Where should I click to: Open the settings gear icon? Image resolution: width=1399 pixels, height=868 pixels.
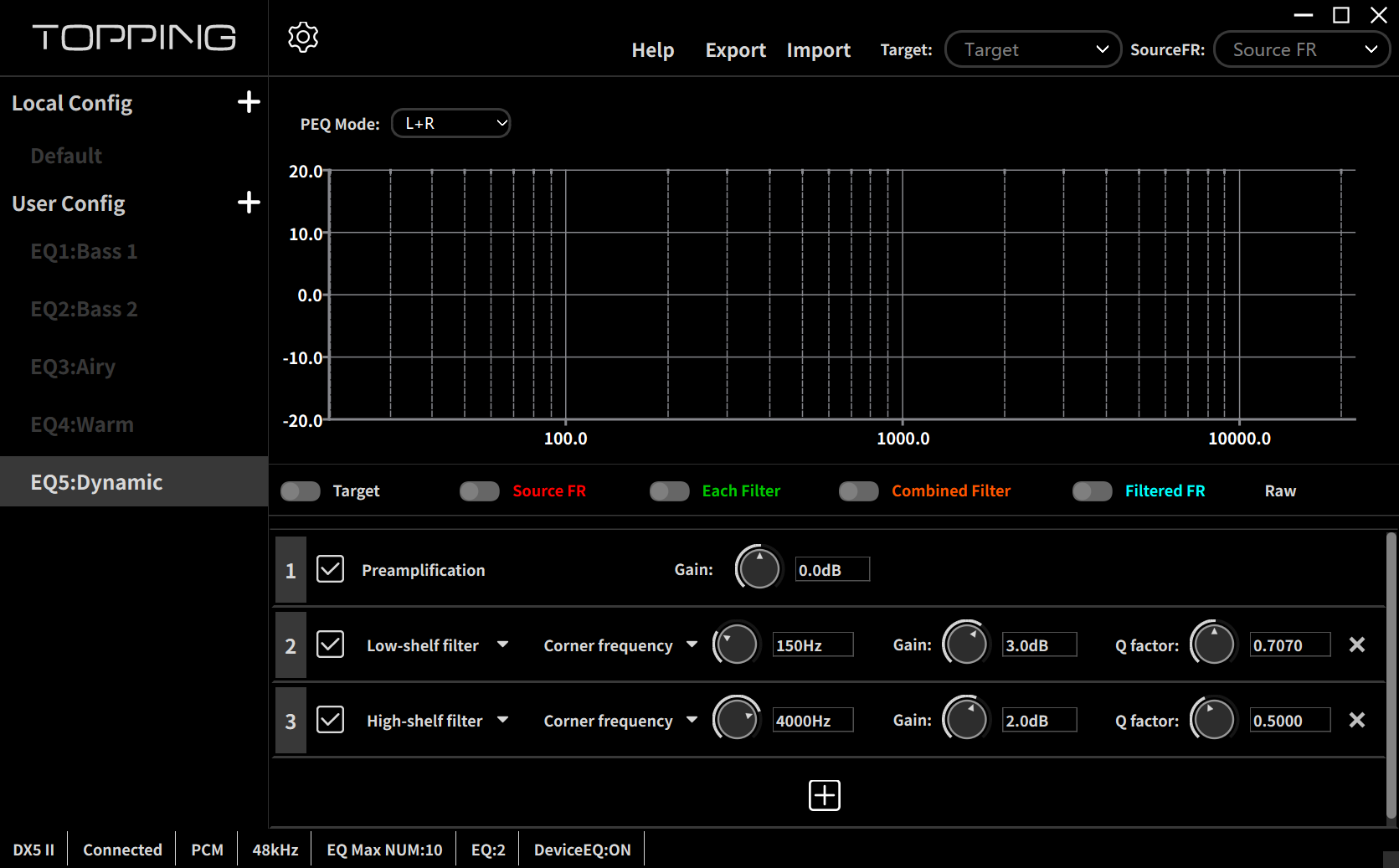point(303,37)
